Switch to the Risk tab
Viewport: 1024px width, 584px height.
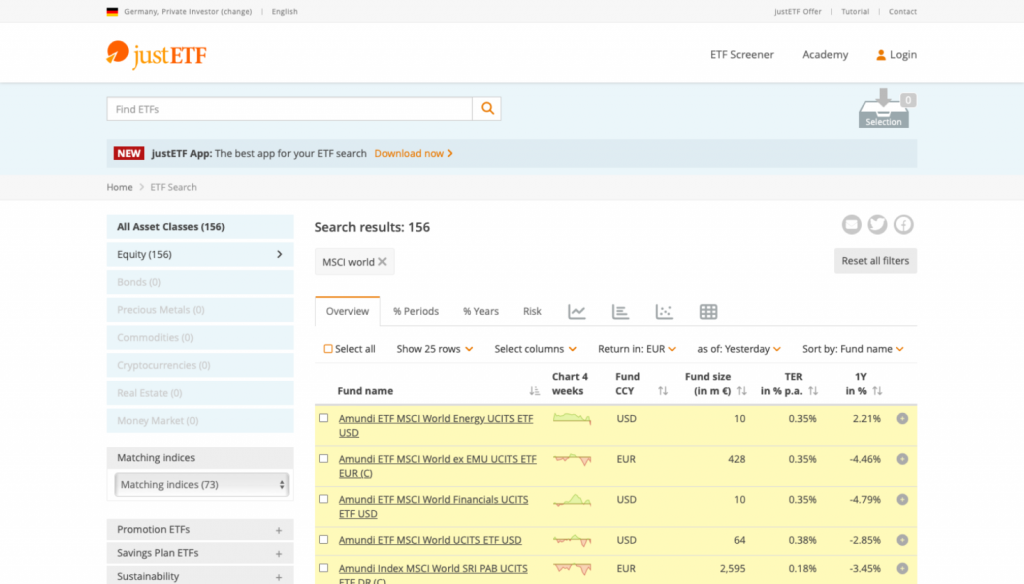point(532,312)
